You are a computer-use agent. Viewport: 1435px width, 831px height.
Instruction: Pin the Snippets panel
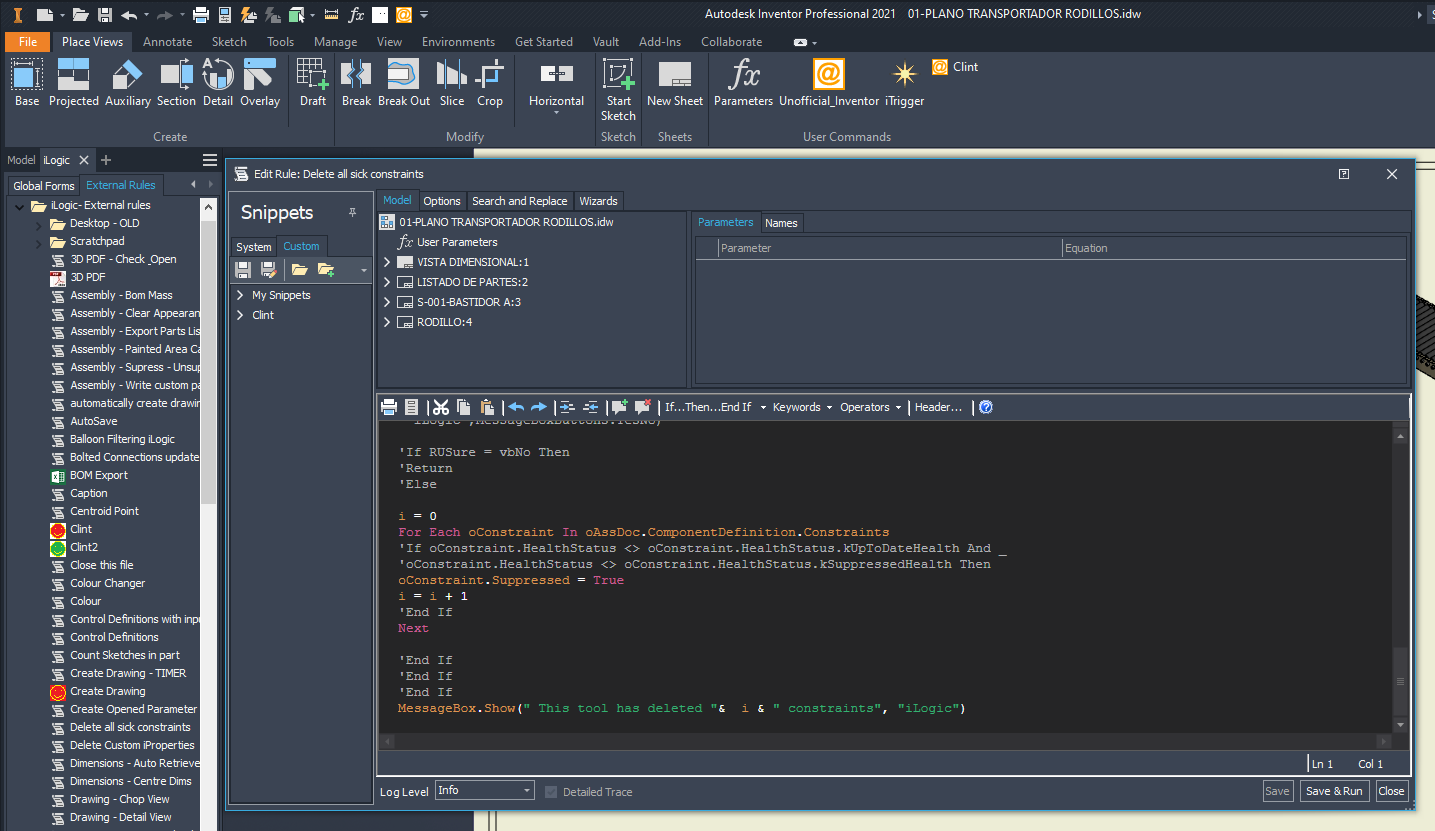353,212
